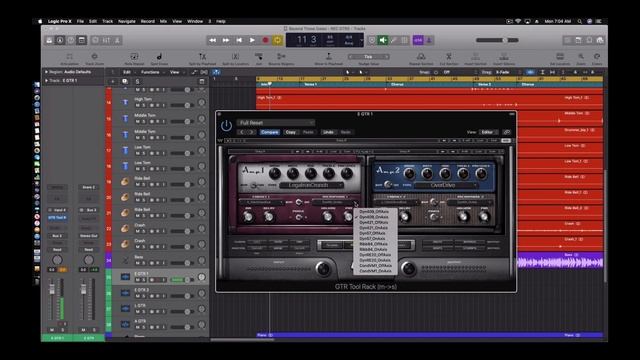
Task: Open the tracks area Edit menu
Action: [128, 72]
